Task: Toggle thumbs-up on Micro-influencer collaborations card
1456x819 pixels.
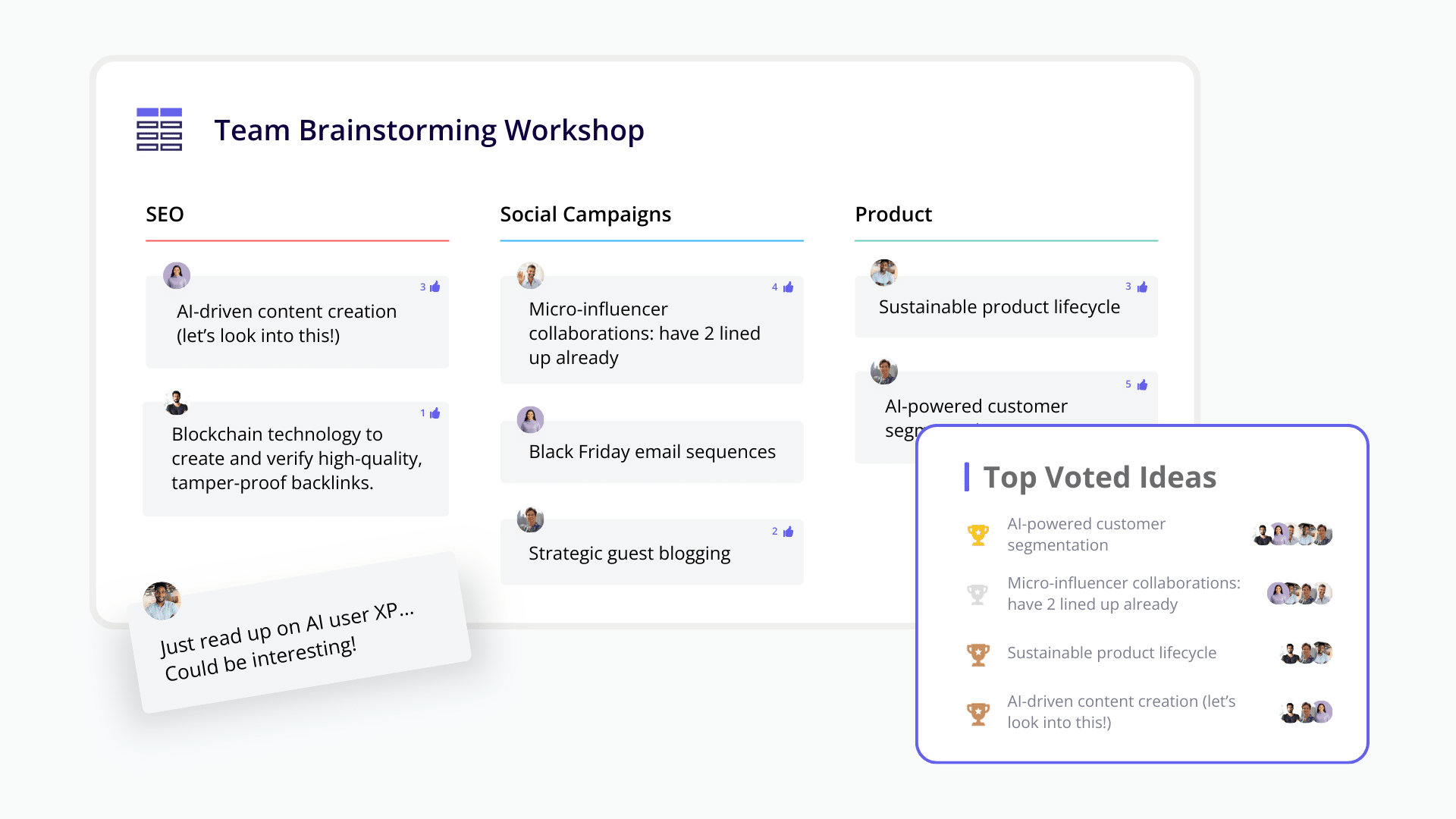Action: [x=788, y=287]
